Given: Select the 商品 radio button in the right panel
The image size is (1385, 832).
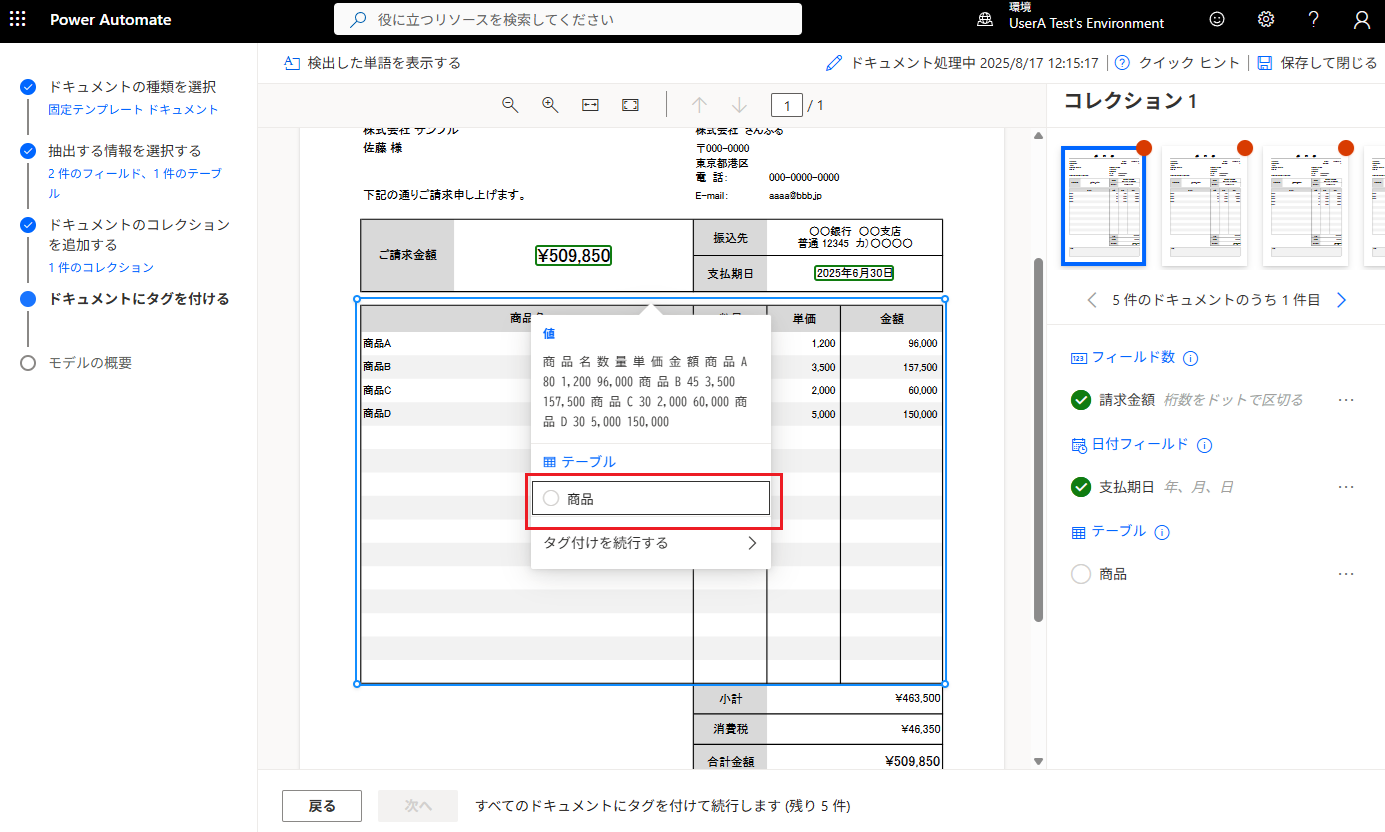Looking at the screenshot, I should [x=1080, y=573].
